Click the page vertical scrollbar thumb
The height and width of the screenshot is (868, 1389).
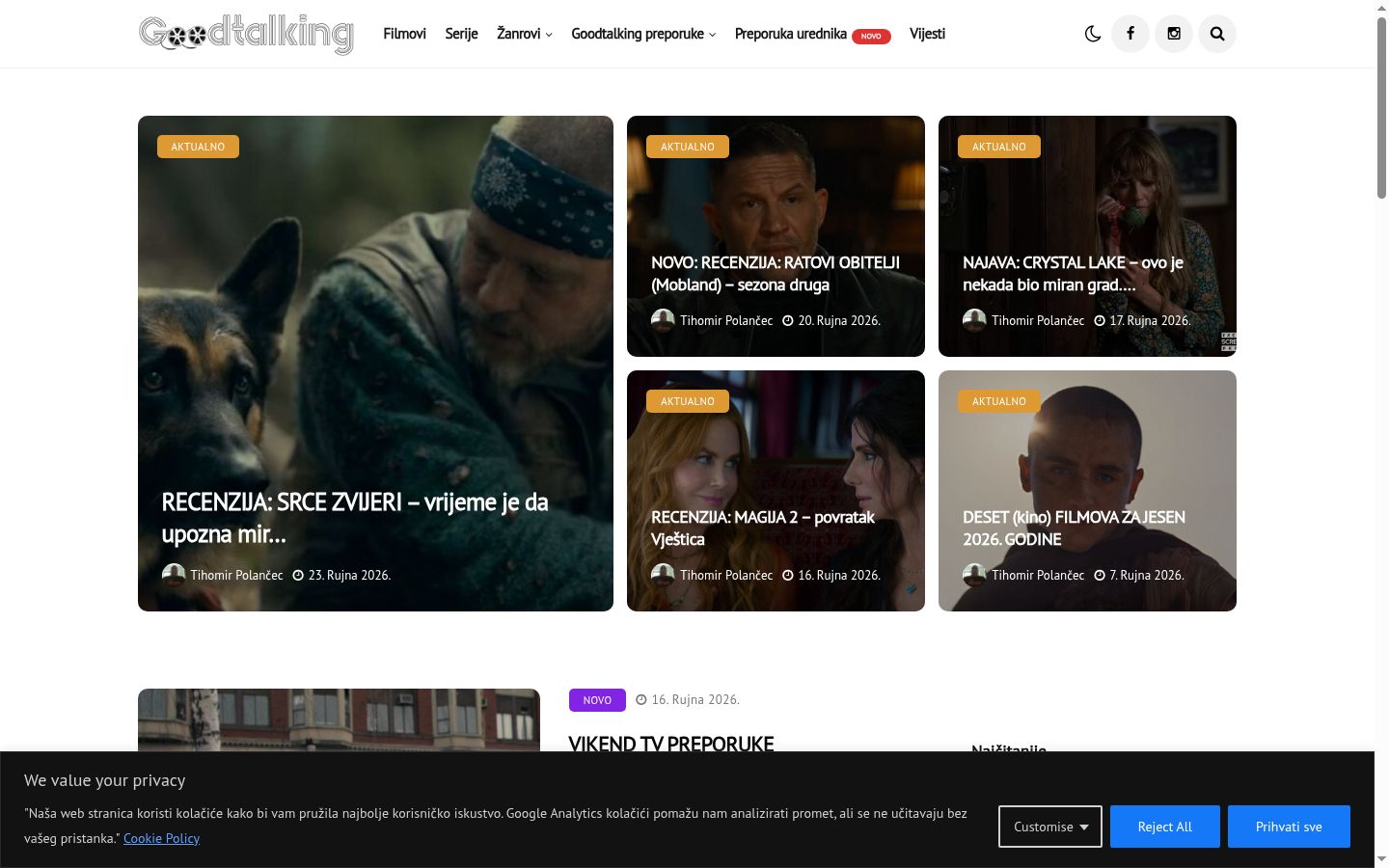click(x=1381, y=106)
